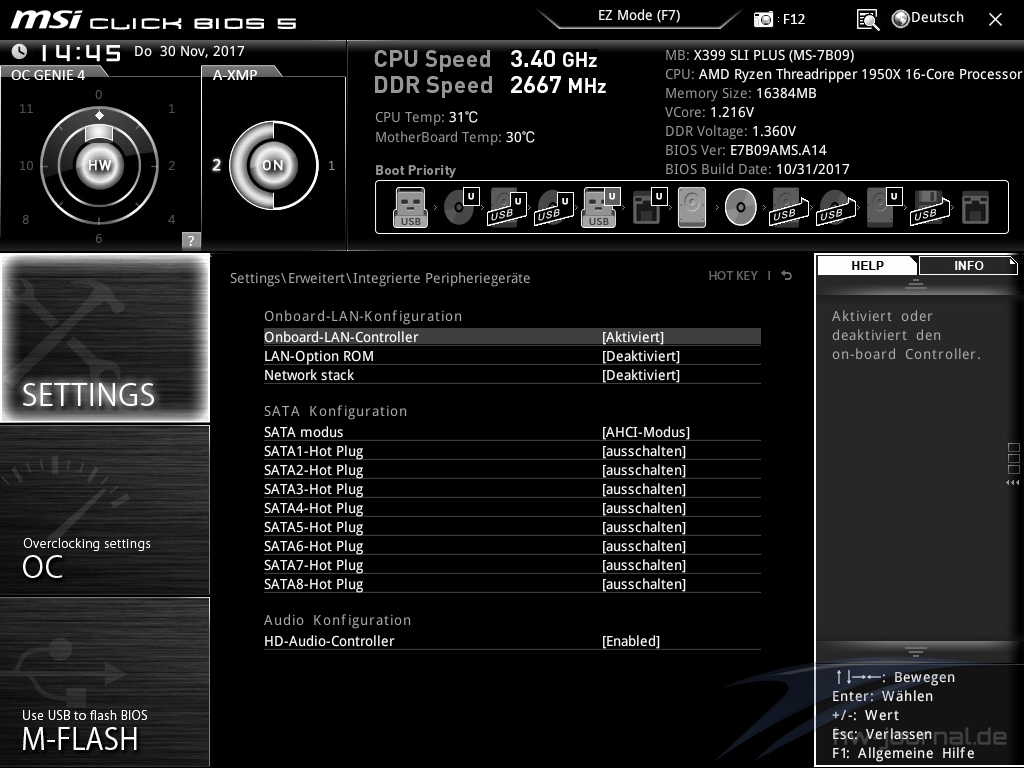Screen dimensions: 1024x768
Task: Click the CPU Temp 31°C reading
Action: tap(426, 117)
